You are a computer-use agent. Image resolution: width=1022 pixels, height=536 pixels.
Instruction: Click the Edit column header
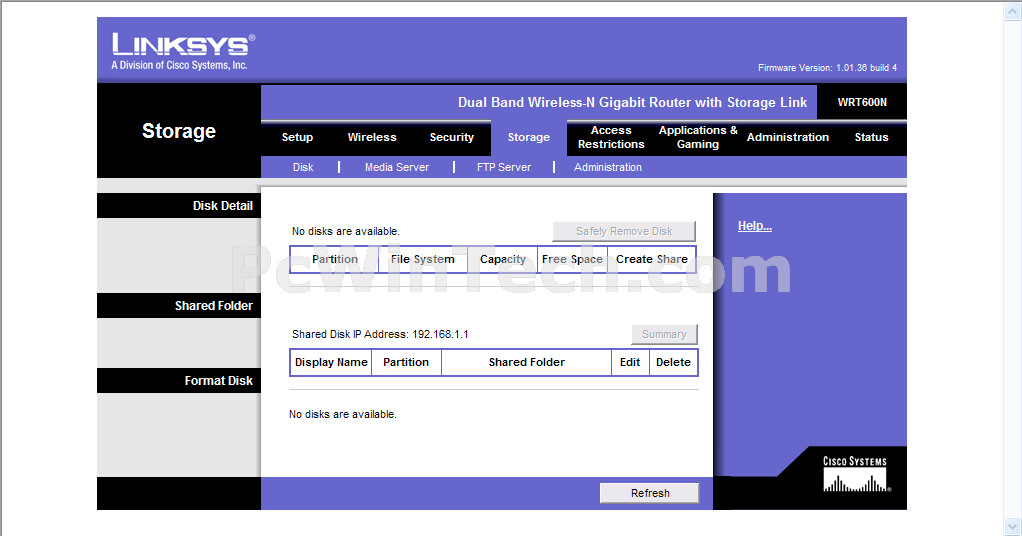(x=630, y=363)
